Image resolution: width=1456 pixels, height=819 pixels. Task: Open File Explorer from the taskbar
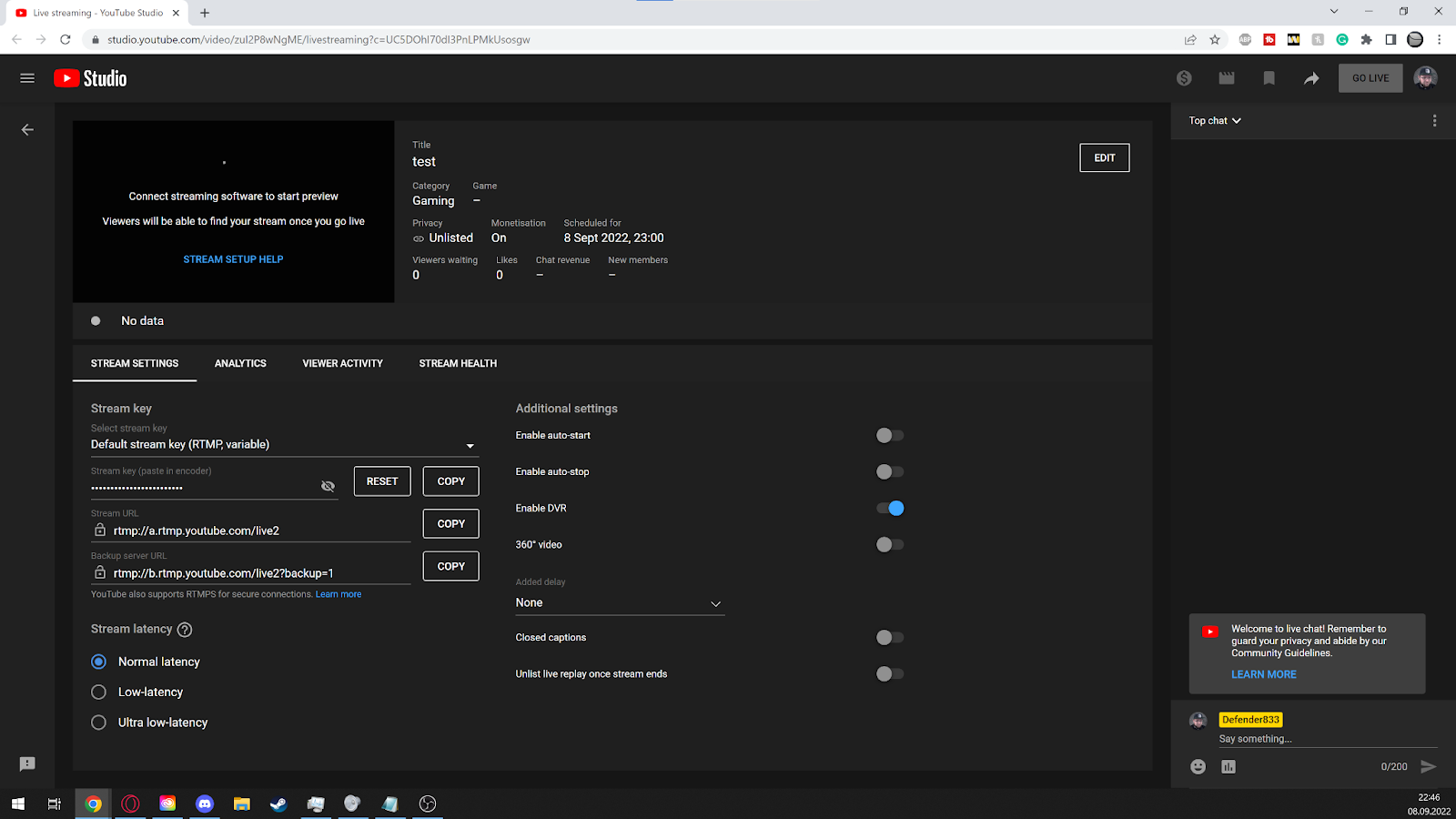coord(241,804)
